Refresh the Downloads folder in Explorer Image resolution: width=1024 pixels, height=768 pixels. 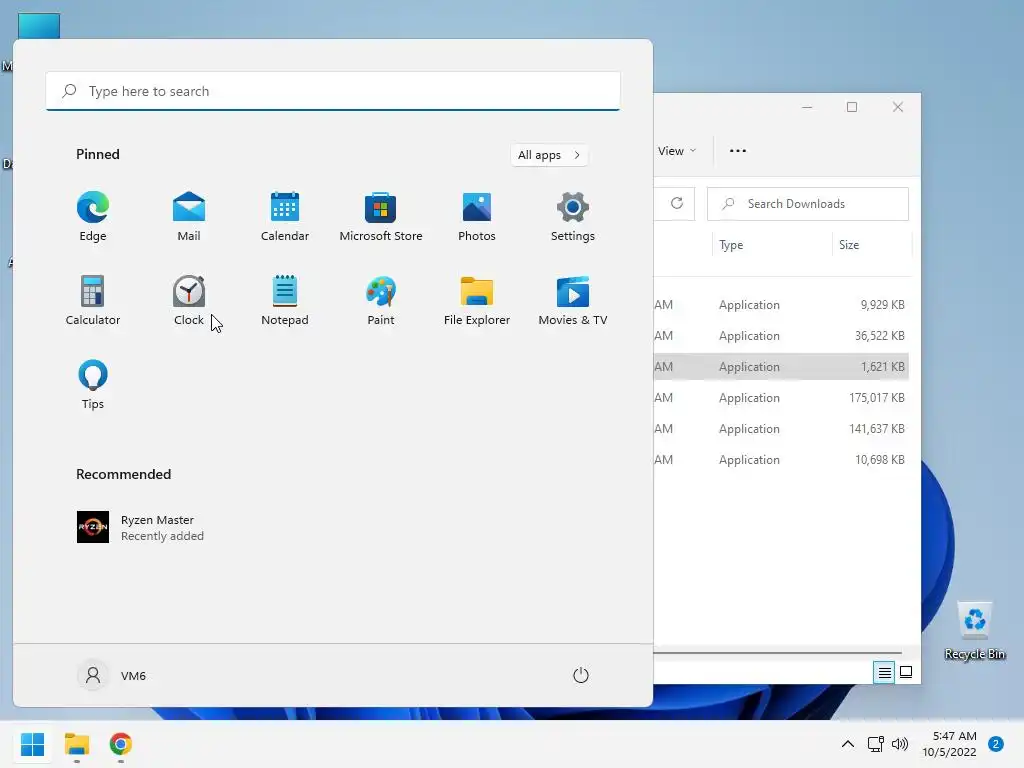[677, 204]
